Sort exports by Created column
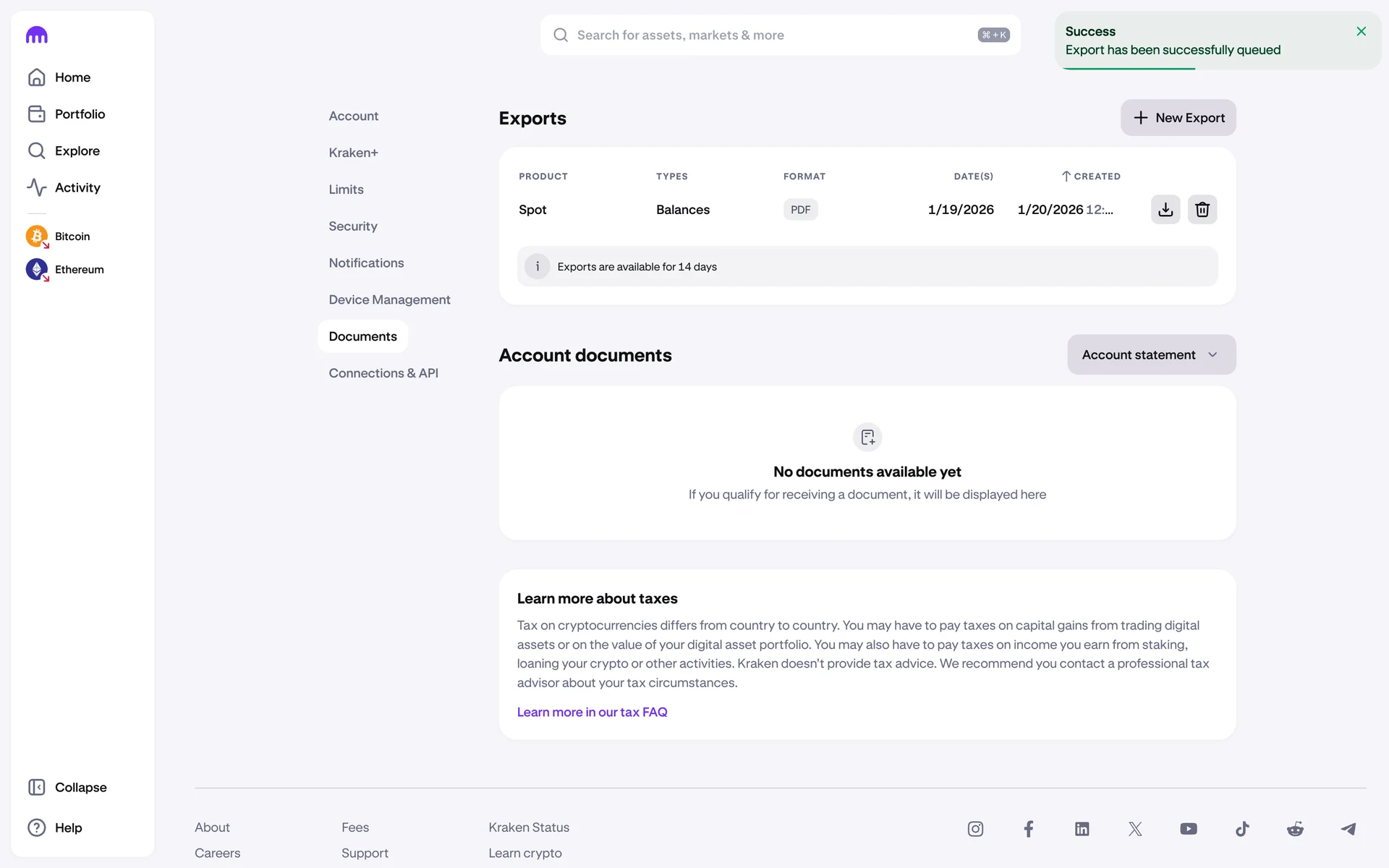 tap(1091, 176)
